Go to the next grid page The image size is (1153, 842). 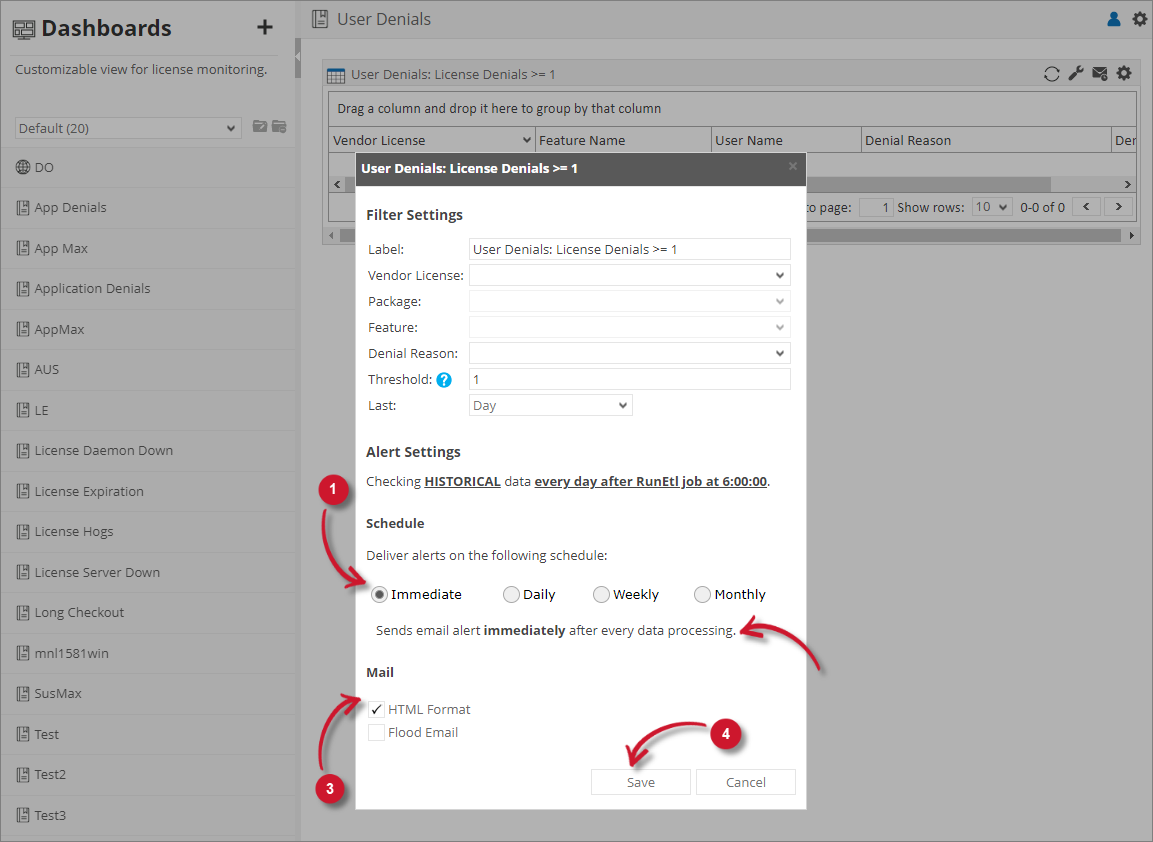click(x=1118, y=207)
